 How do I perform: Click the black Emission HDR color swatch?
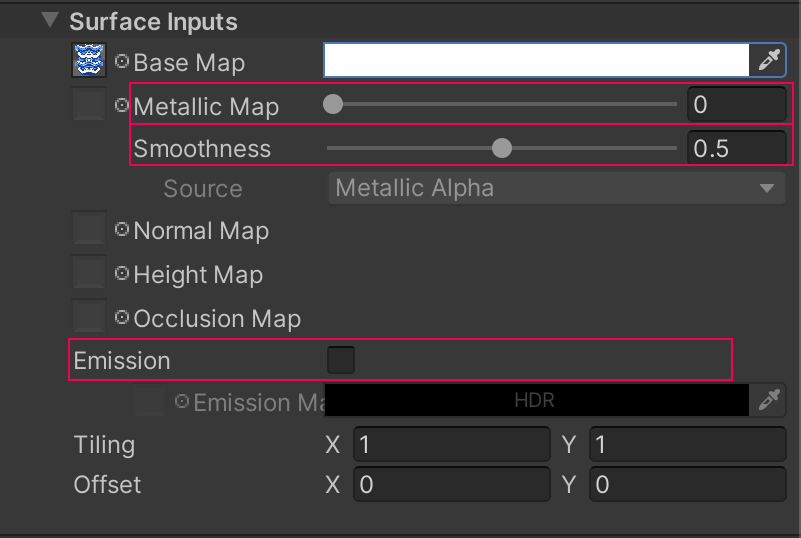pyautogui.click(x=536, y=401)
